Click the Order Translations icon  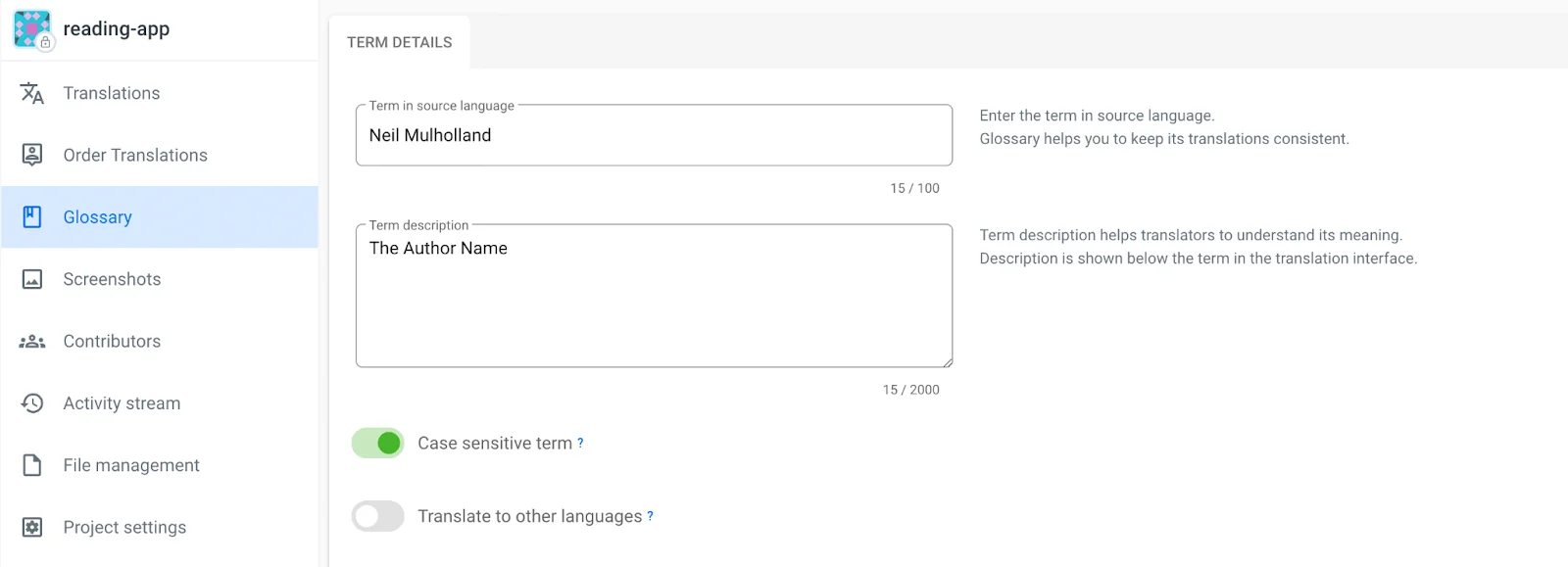pos(32,155)
